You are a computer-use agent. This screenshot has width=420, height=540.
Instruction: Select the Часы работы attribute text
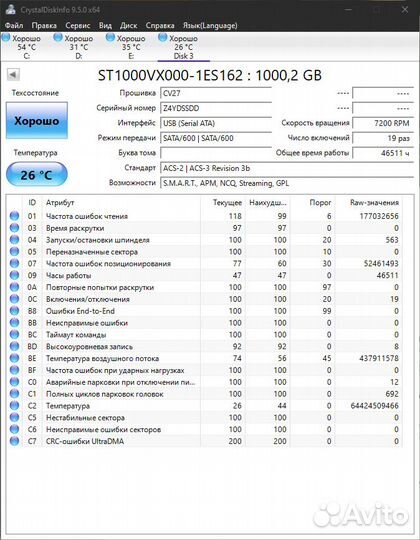[x=69, y=275]
